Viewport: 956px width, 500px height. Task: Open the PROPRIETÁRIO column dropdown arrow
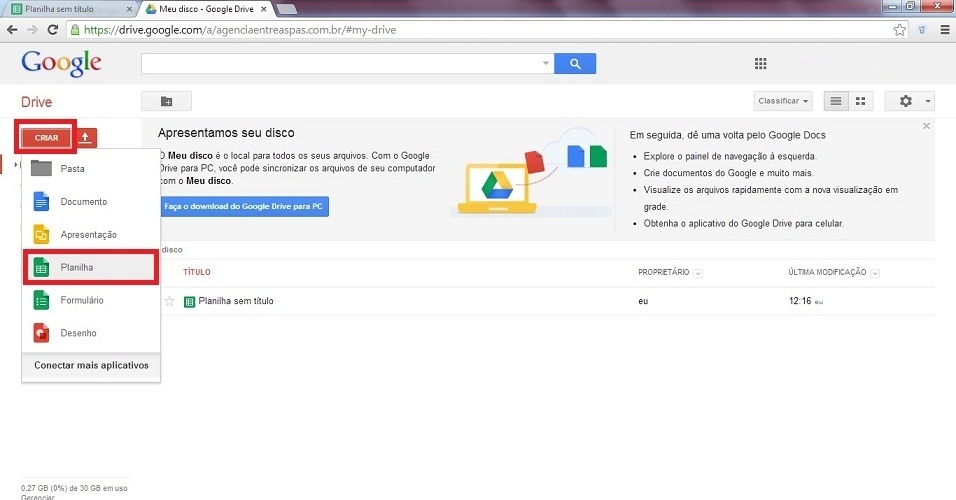pyautogui.click(x=698, y=273)
